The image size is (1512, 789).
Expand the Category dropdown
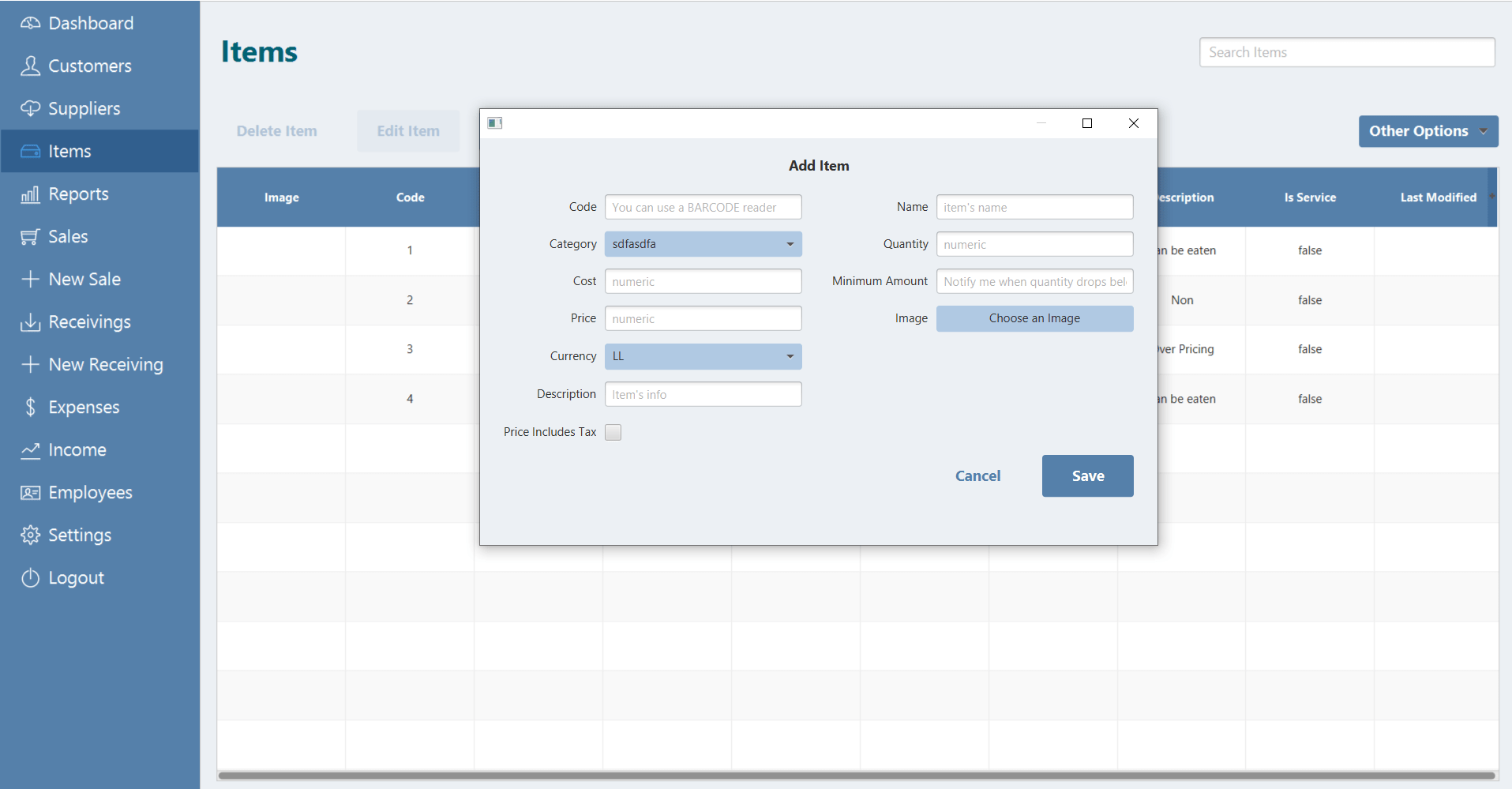click(703, 244)
